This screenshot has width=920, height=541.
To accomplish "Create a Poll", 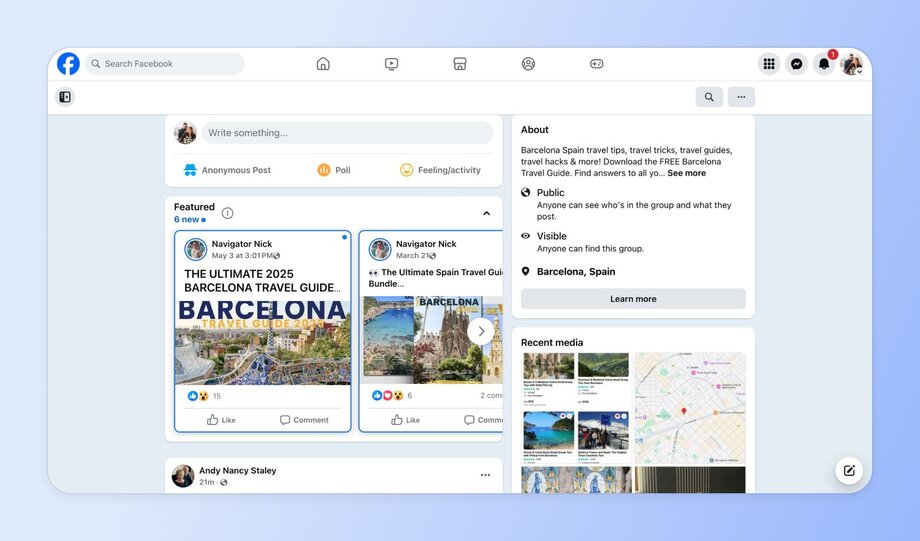I will [x=334, y=170].
